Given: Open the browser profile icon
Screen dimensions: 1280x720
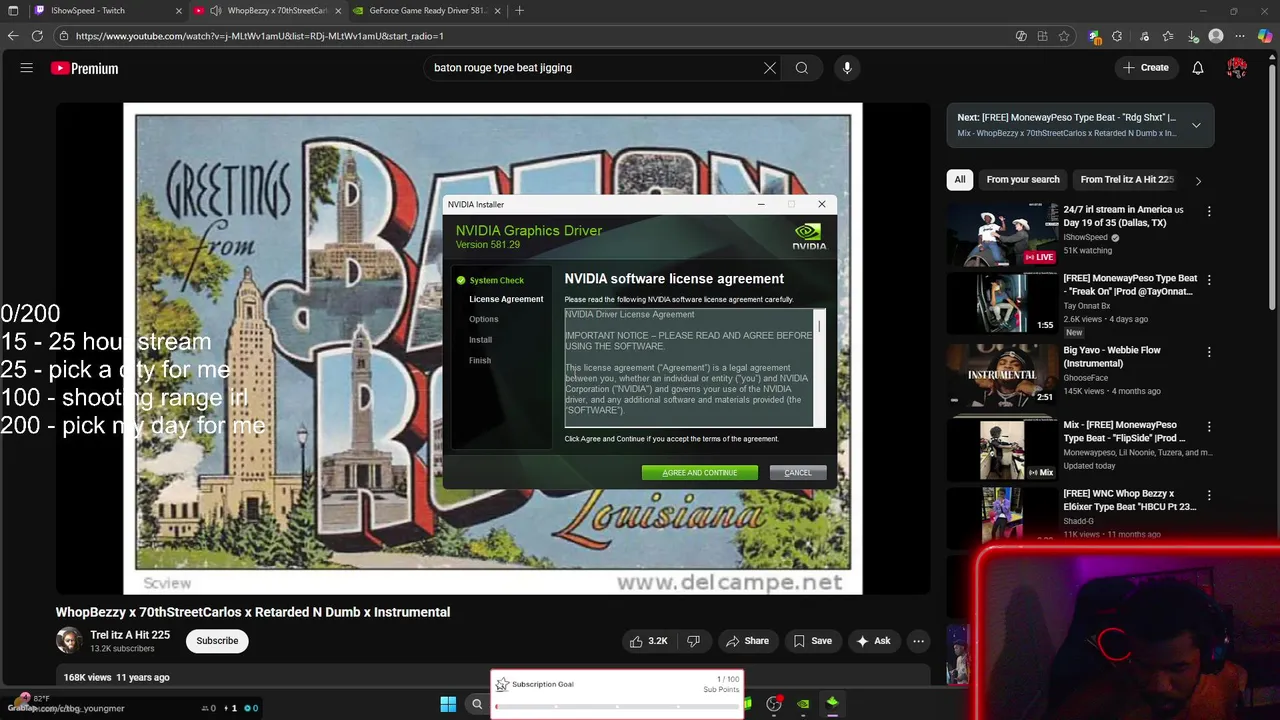Looking at the screenshot, I should tap(1216, 36).
